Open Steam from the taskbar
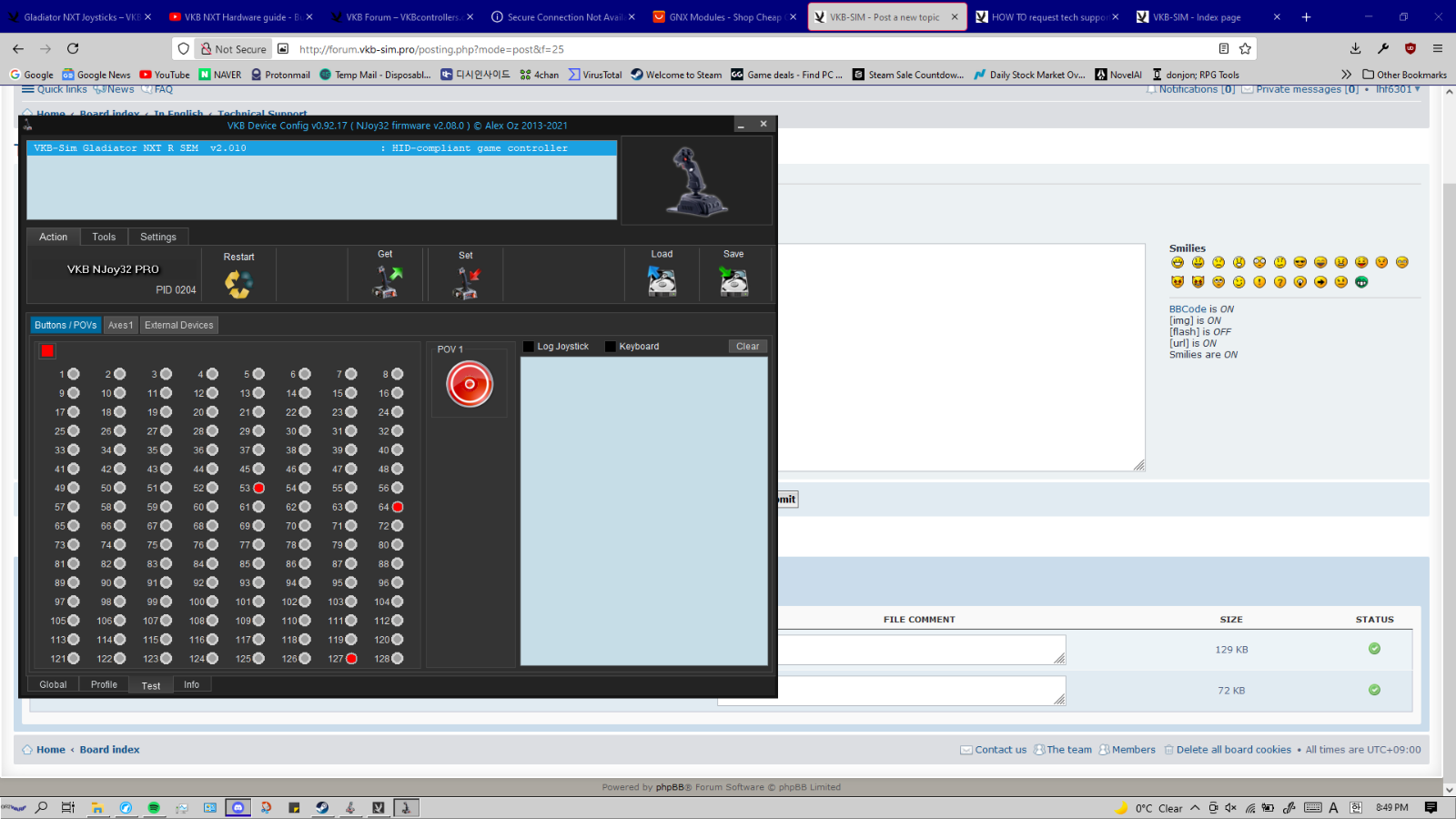The height and width of the screenshot is (819, 1456). [x=322, y=807]
